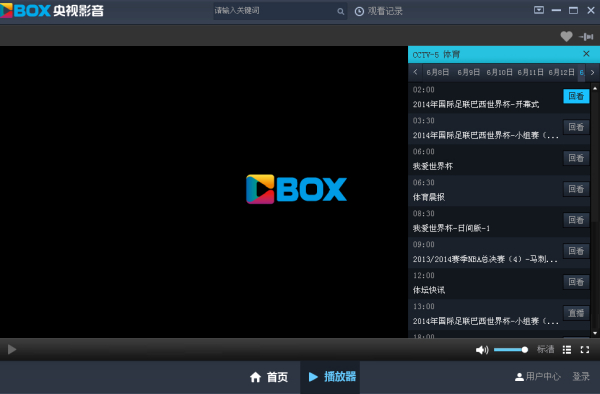The image size is (600, 394).
Task: Click 回看 for the 02:00 opening ceremony
Action: click(x=576, y=96)
